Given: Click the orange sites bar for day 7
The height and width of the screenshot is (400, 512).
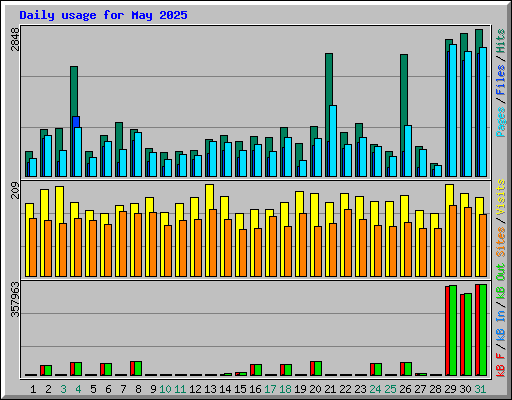Looking at the screenshot, I should click(x=123, y=244).
